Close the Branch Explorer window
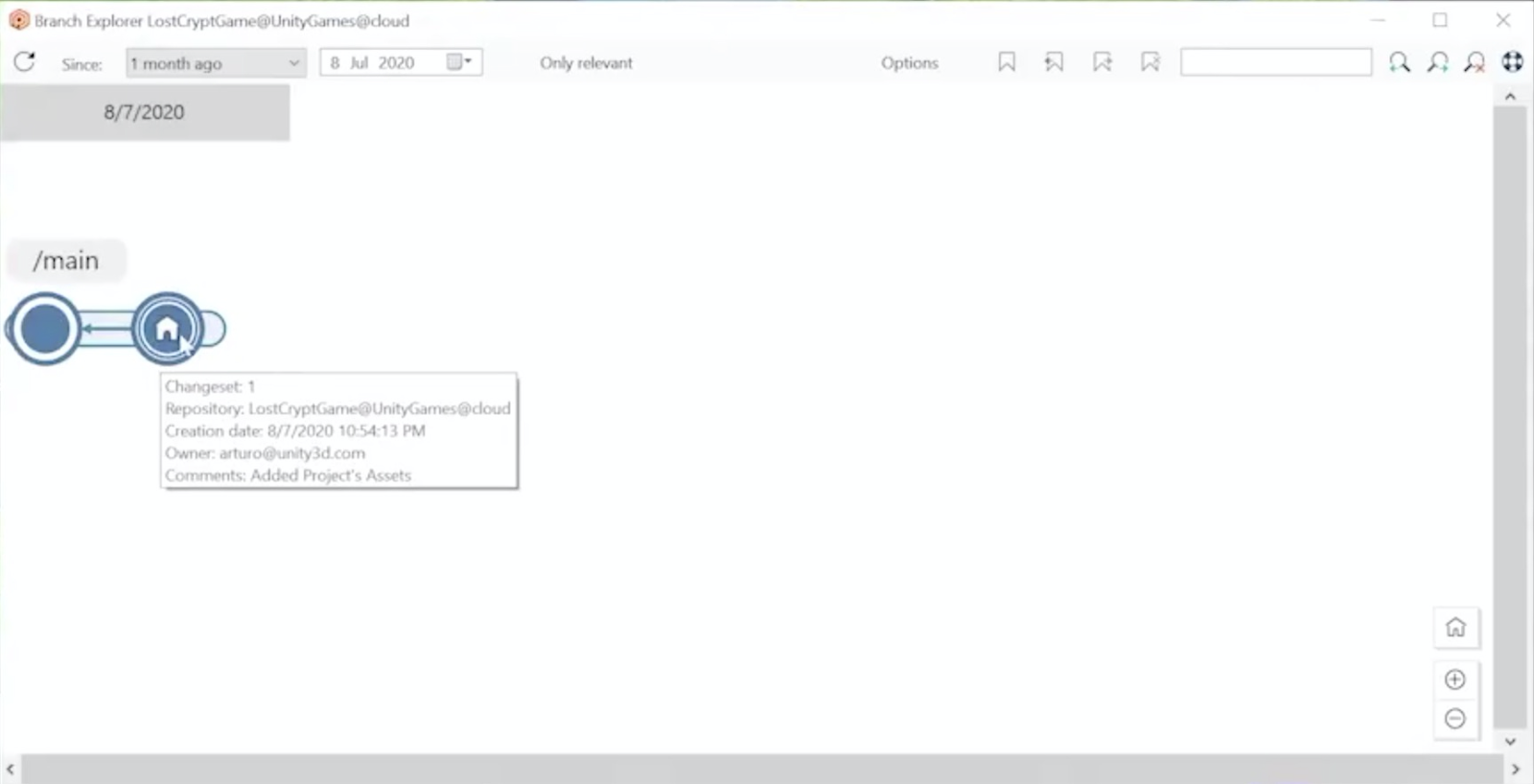The width and height of the screenshot is (1534, 784). pyautogui.click(x=1503, y=20)
